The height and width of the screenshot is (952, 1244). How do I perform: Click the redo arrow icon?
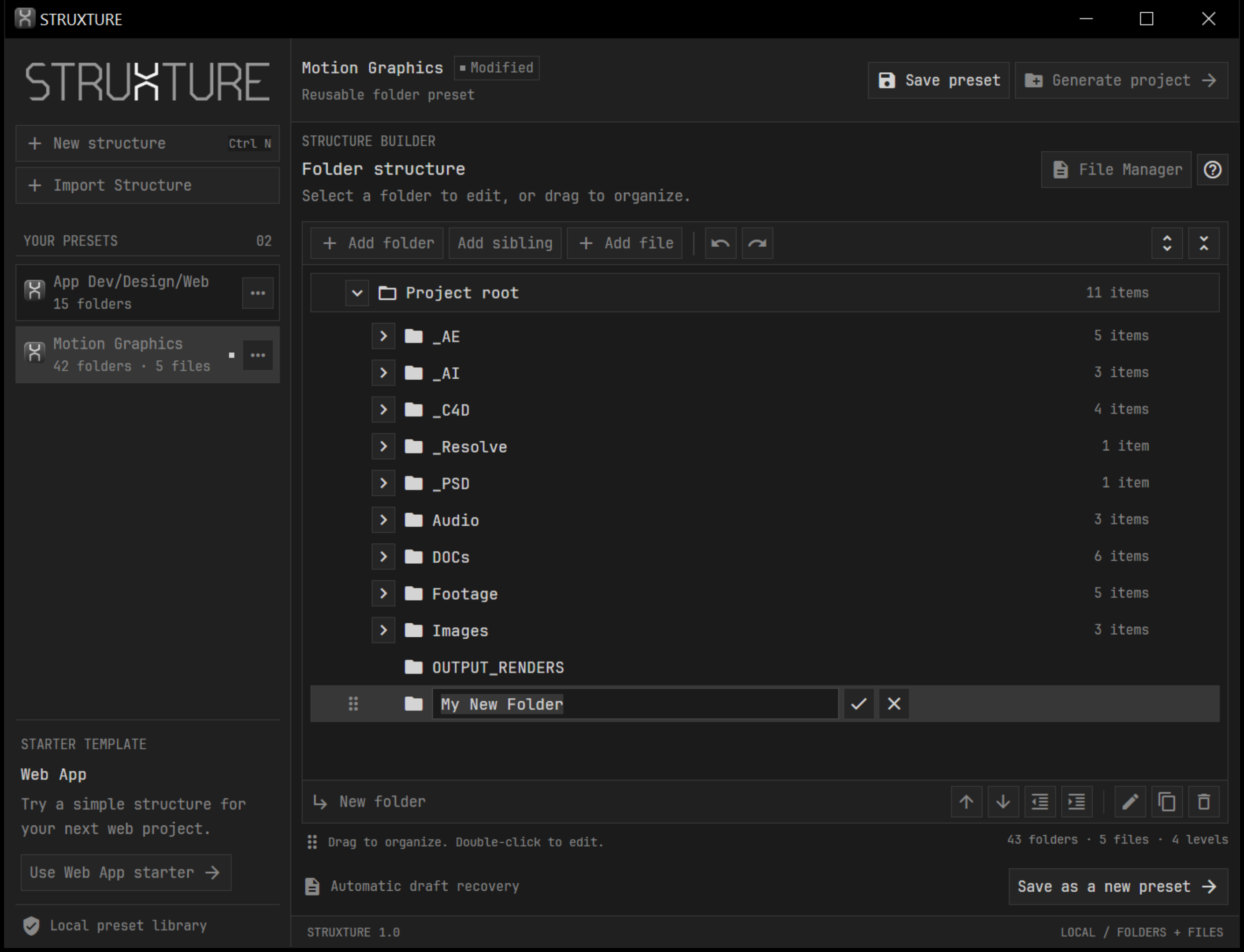pyautogui.click(x=758, y=243)
